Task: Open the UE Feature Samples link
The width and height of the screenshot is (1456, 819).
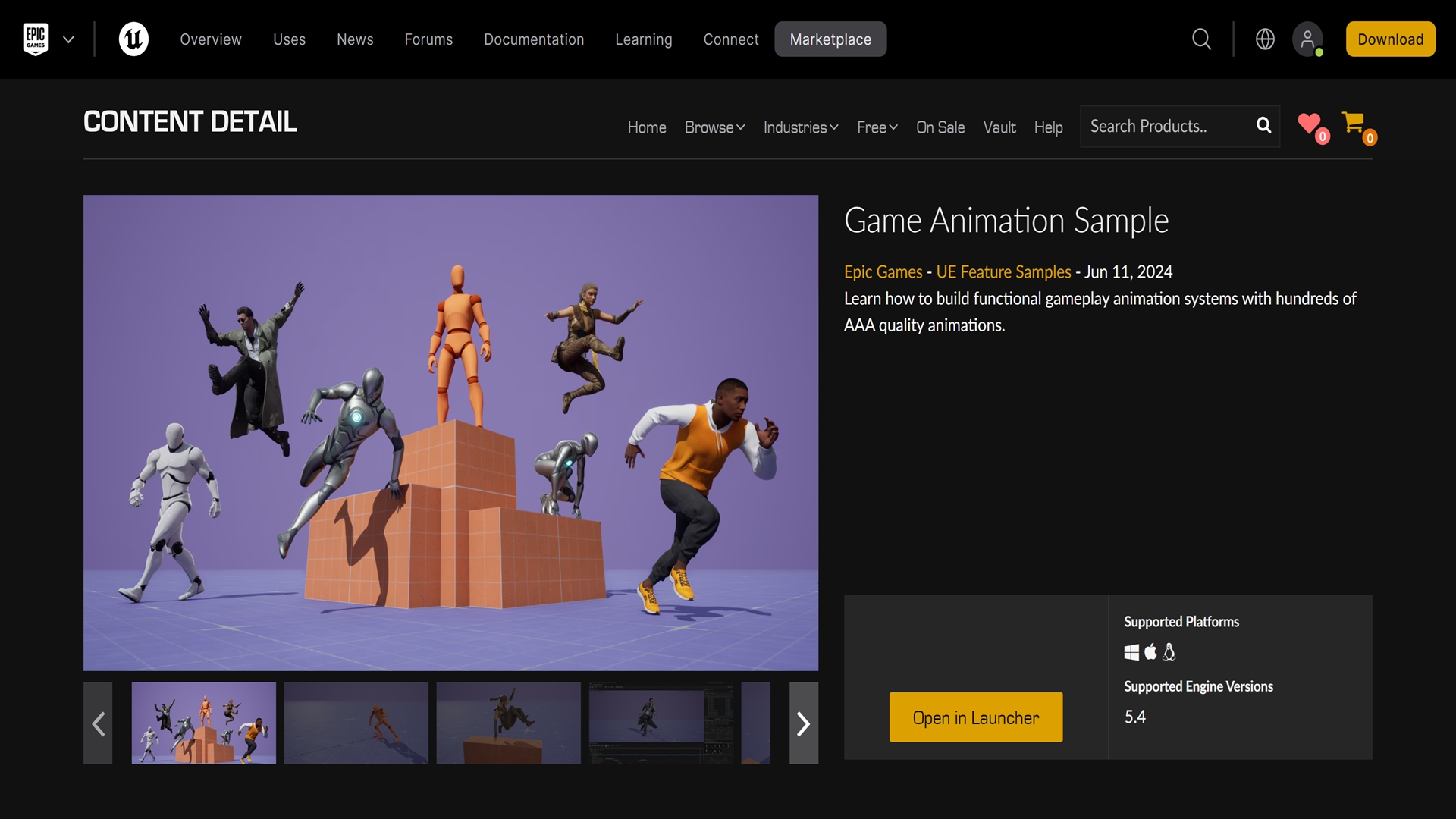Action: click(x=1003, y=272)
